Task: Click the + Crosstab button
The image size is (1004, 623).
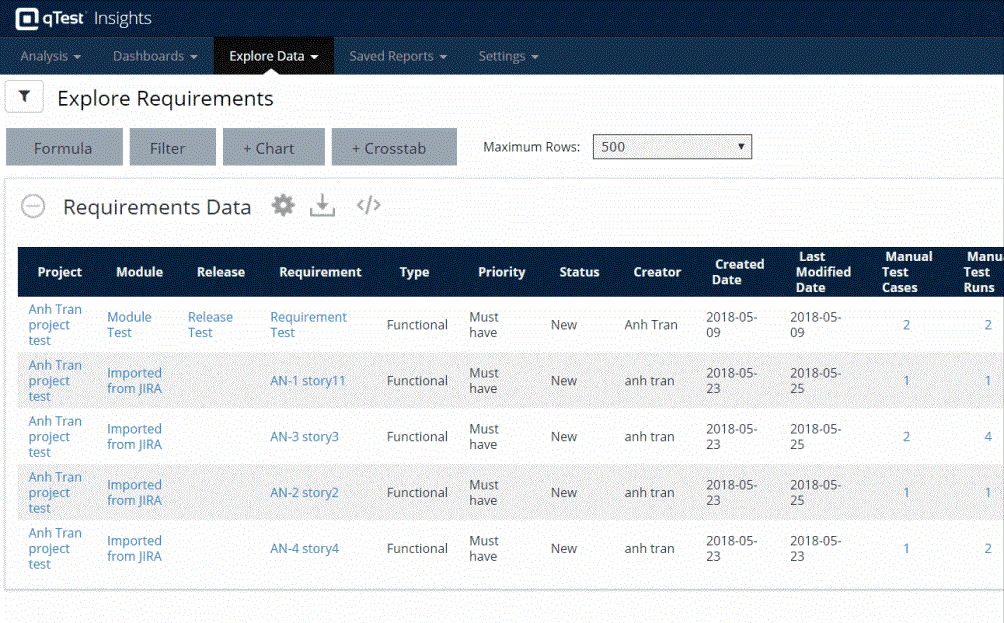Action: 393,146
